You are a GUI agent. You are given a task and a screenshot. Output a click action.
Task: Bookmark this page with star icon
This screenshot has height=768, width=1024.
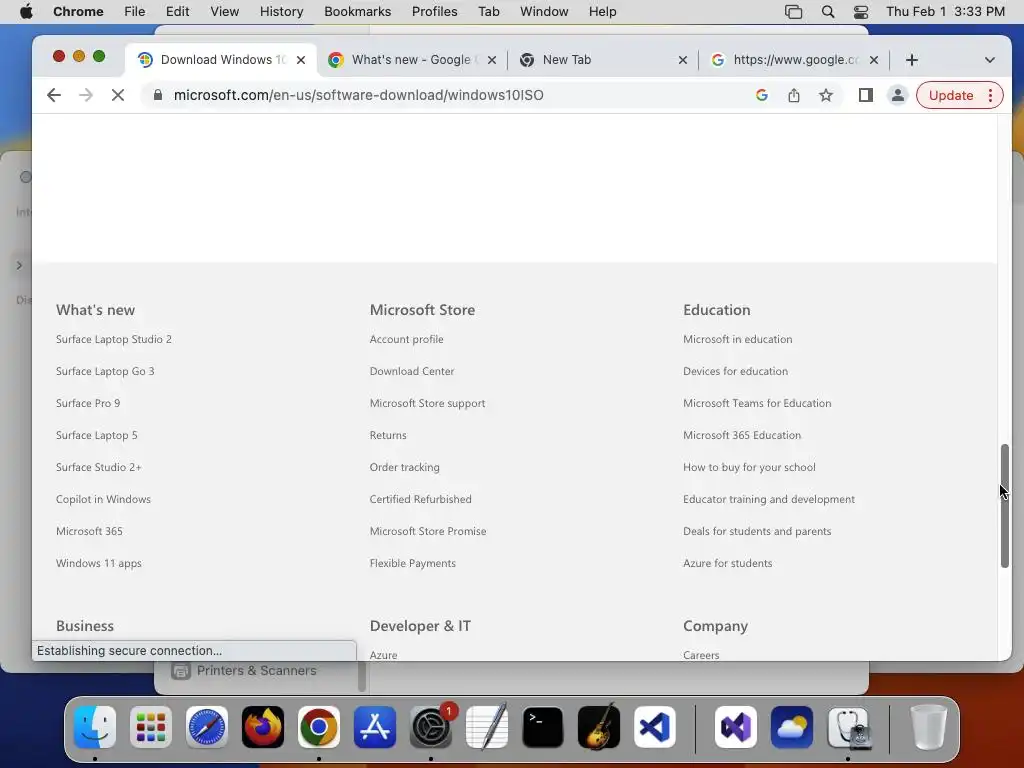(x=826, y=95)
